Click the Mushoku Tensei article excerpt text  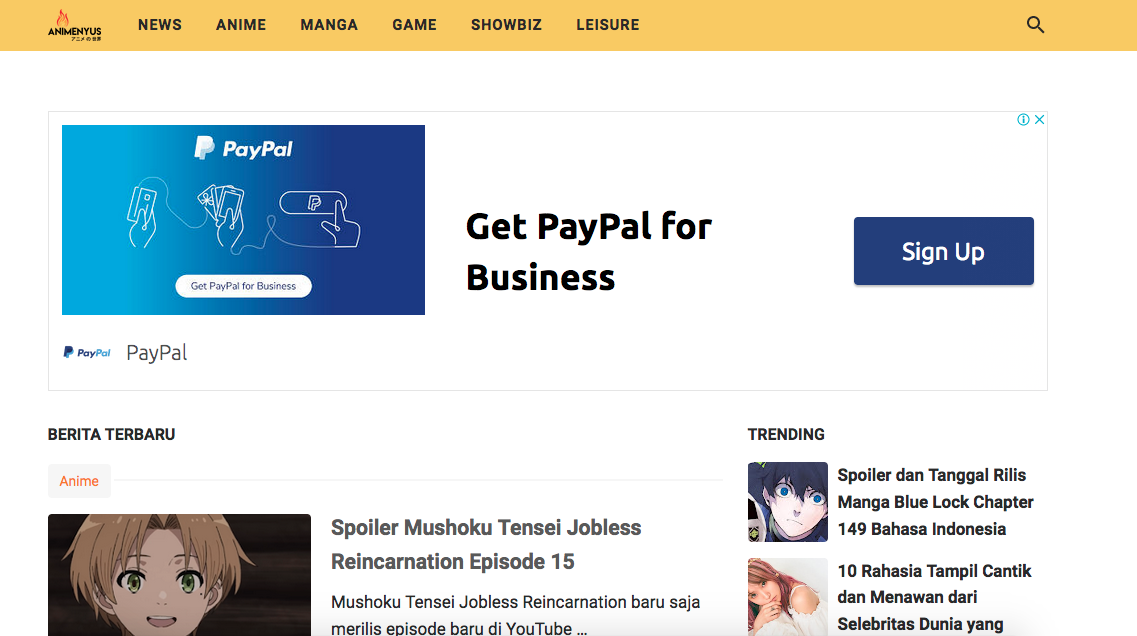516,615
